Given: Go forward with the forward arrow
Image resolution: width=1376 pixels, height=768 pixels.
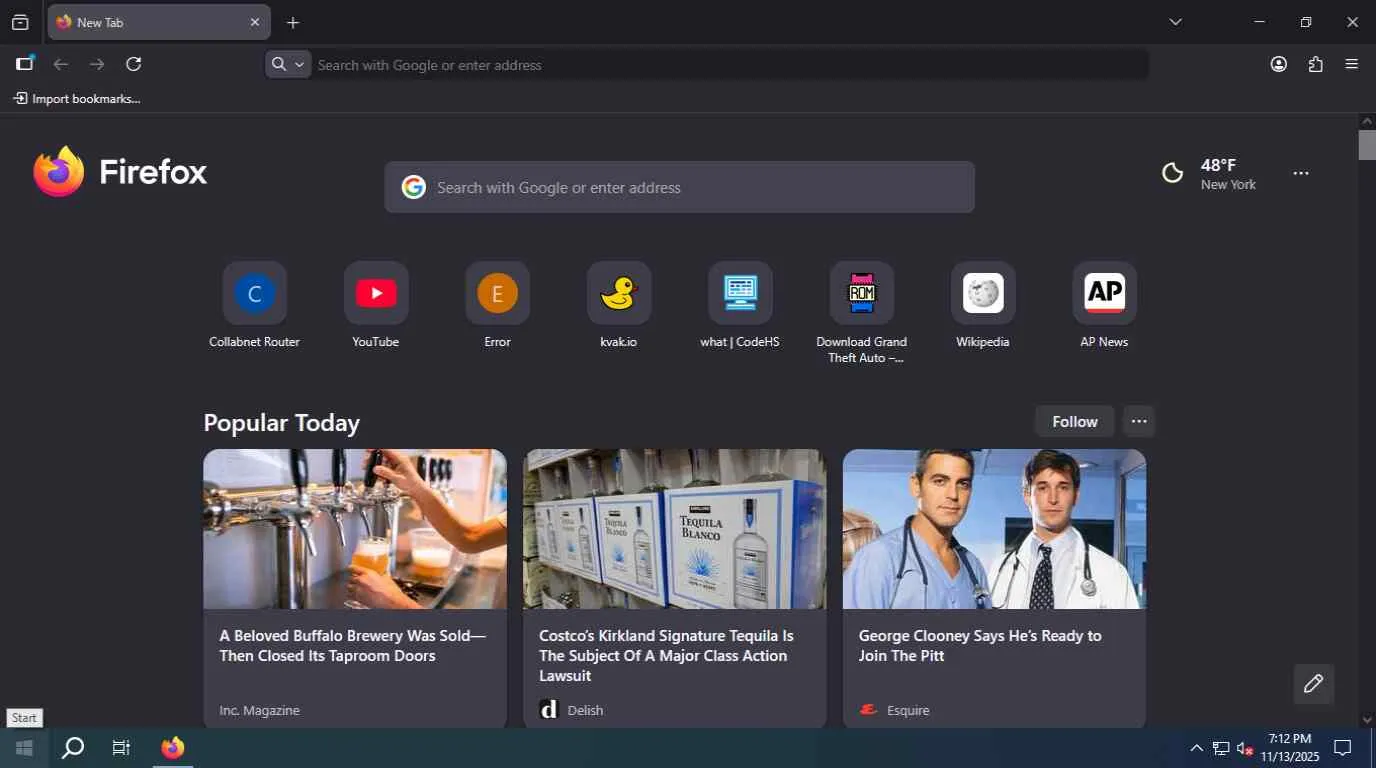Looking at the screenshot, I should (x=97, y=64).
